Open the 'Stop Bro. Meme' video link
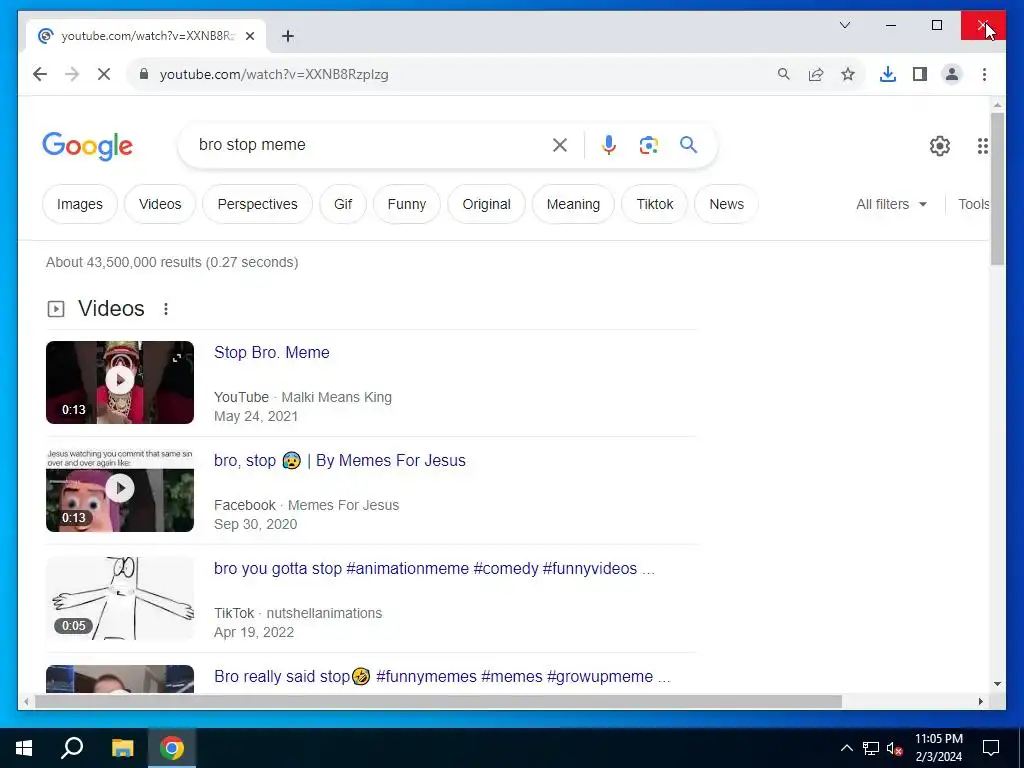1024x768 pixels. (x=272, y=353)
